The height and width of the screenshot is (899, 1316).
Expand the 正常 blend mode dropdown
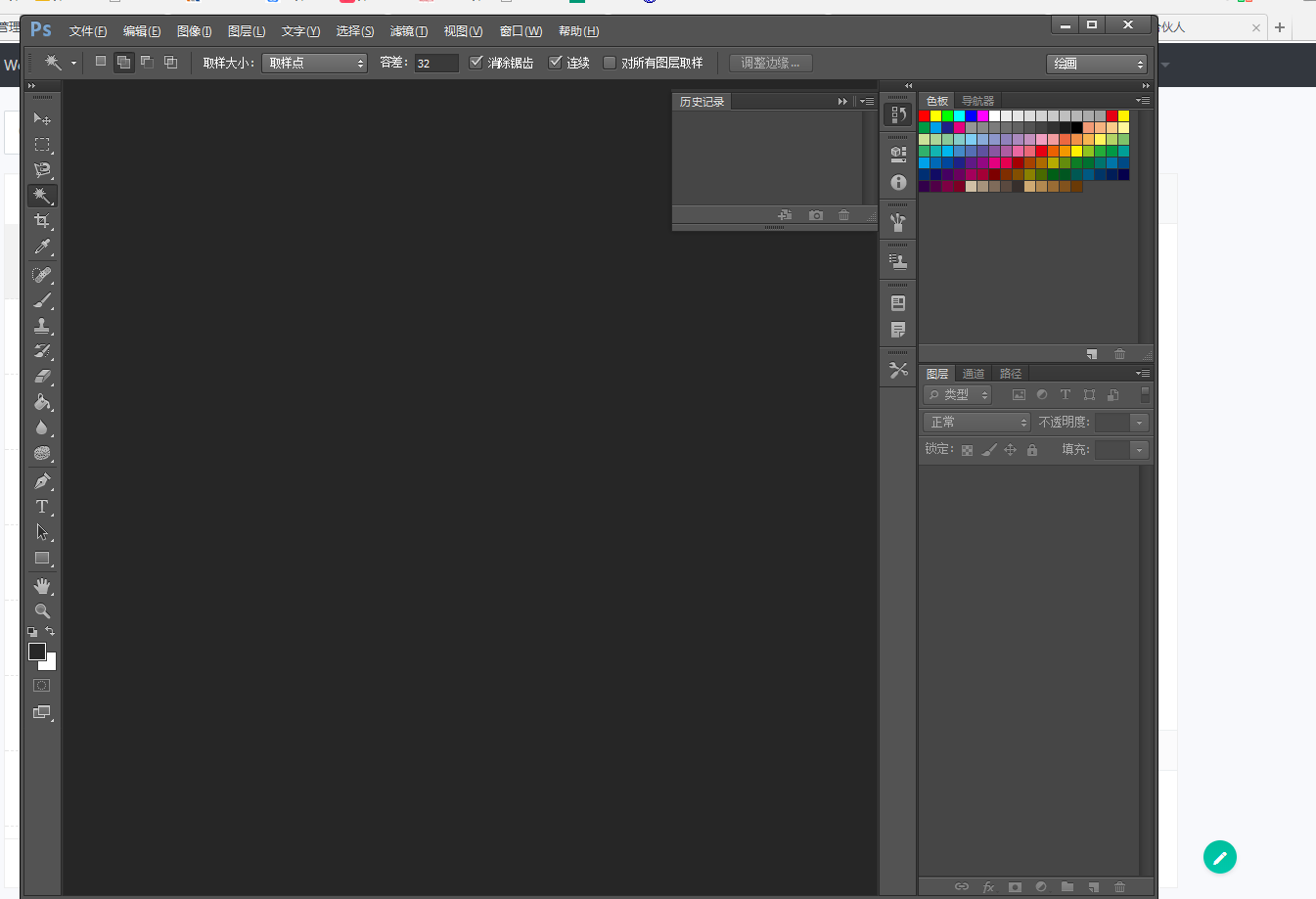[976, 423]
